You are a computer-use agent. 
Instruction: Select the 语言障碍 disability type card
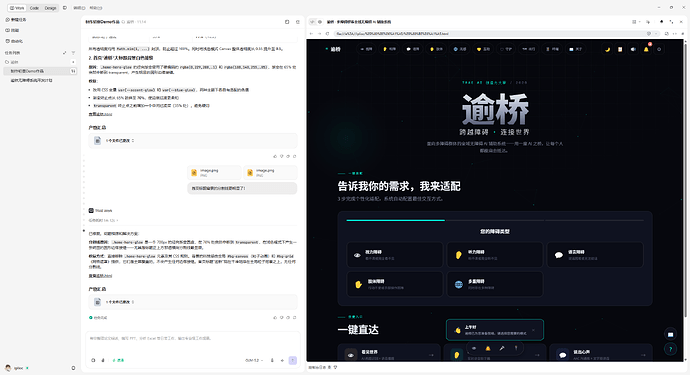tap(595, 254)
